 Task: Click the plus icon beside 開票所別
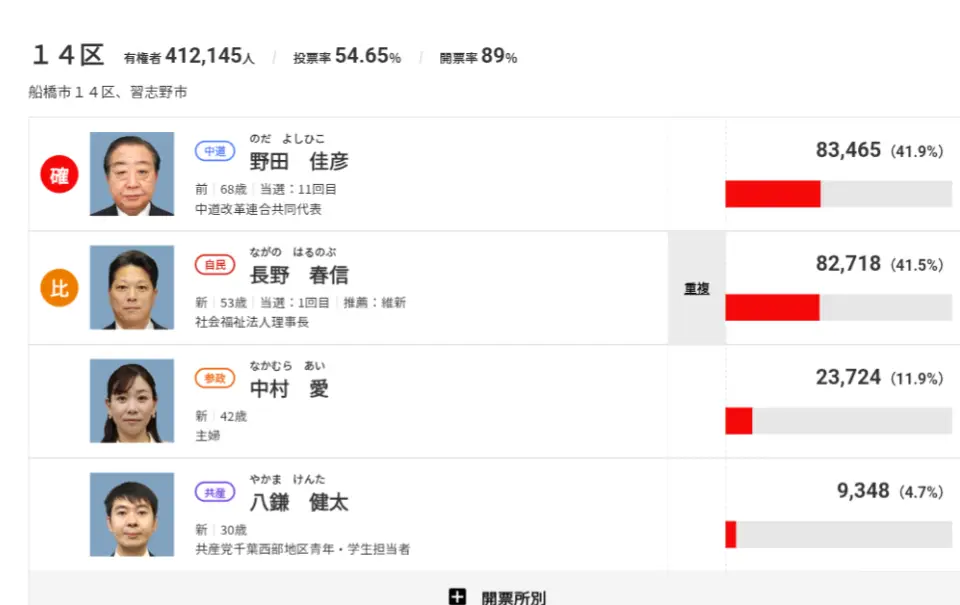point(457,597)
